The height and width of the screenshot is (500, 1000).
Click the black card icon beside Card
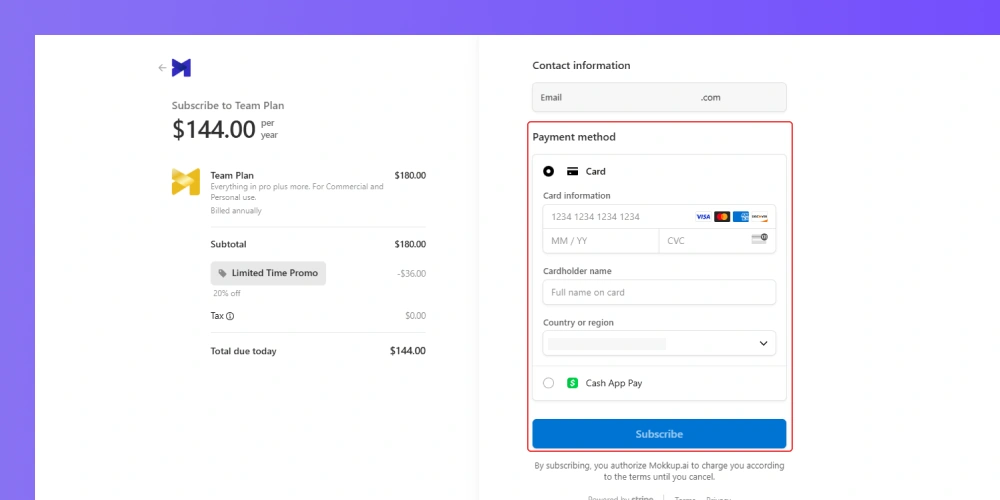pos(573,172)
